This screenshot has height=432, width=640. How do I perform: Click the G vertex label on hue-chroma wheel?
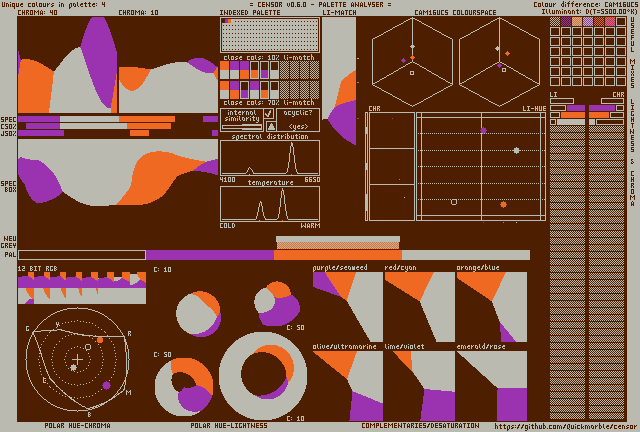click(27, 329)
